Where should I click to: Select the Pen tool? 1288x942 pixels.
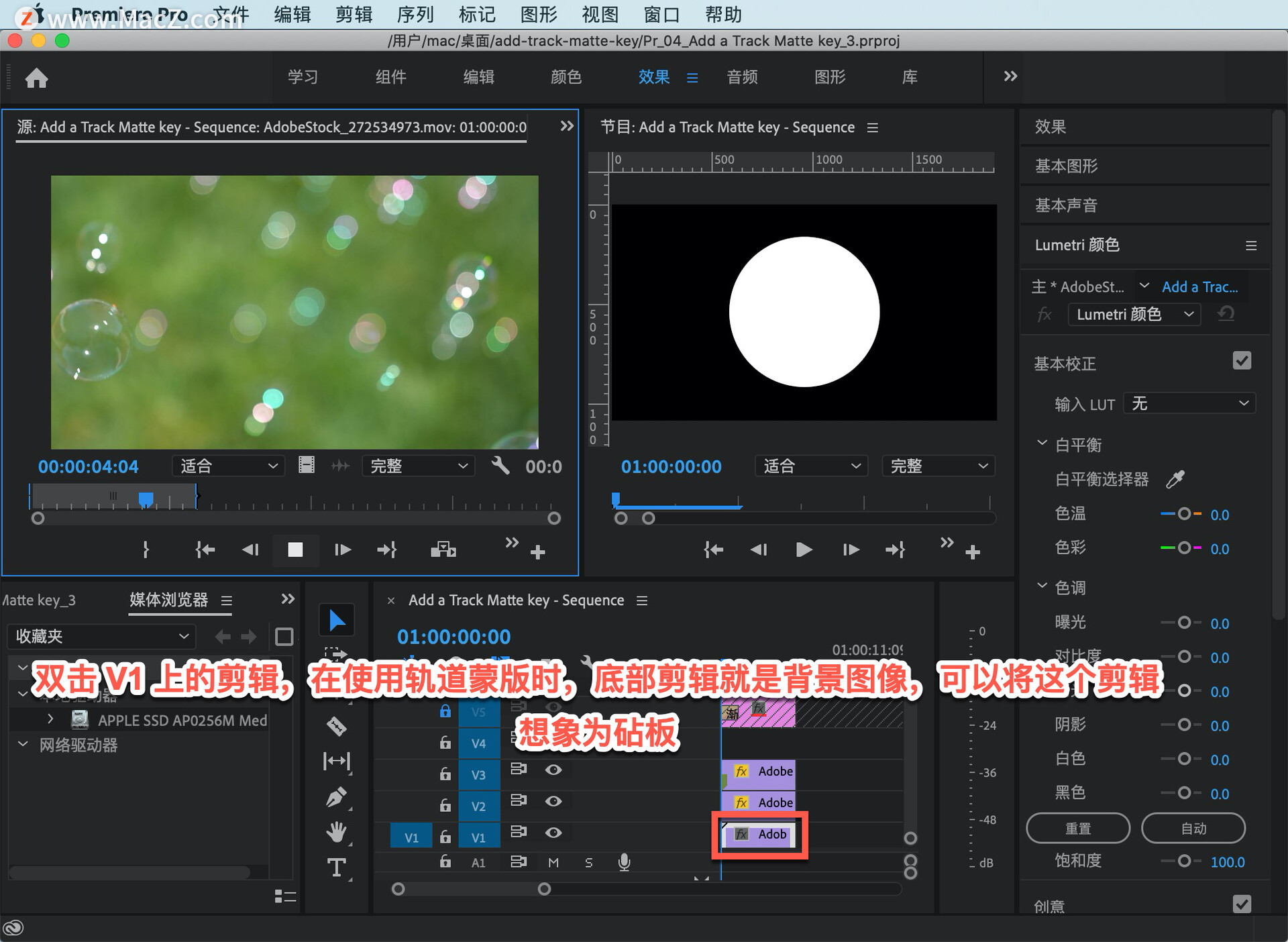pyautogui.click(x=336, y=797)
